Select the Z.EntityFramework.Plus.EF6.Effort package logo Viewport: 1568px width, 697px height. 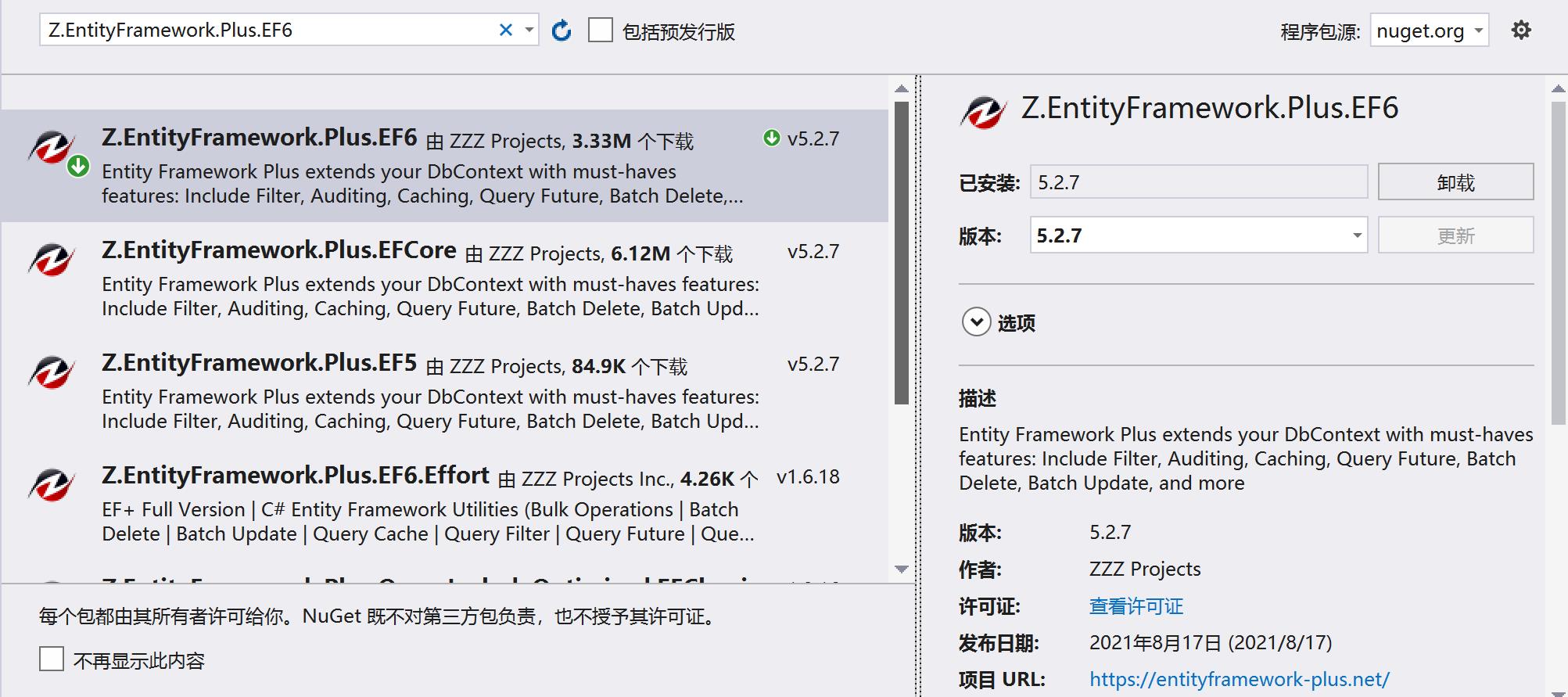pyautogui.click(x=52, y=485)
